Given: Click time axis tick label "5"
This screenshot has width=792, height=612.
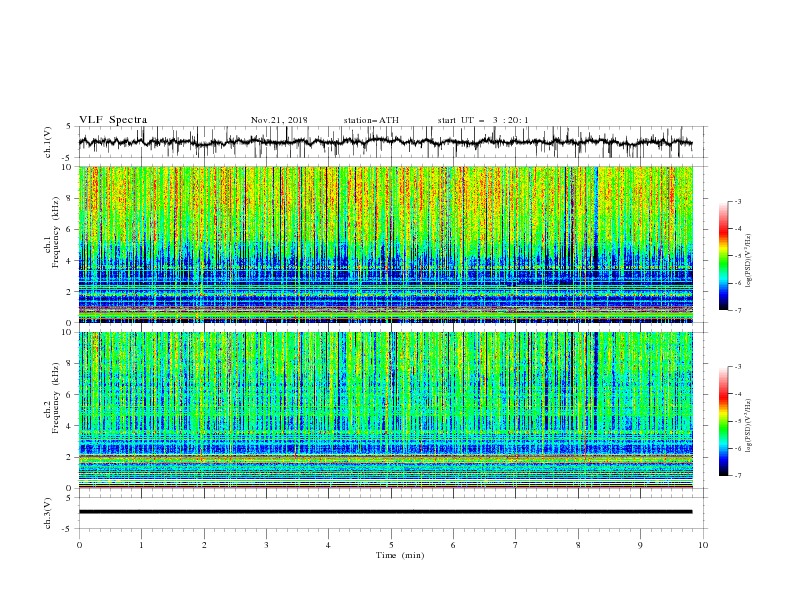Looking at the screenshot, I should (391, 545).
